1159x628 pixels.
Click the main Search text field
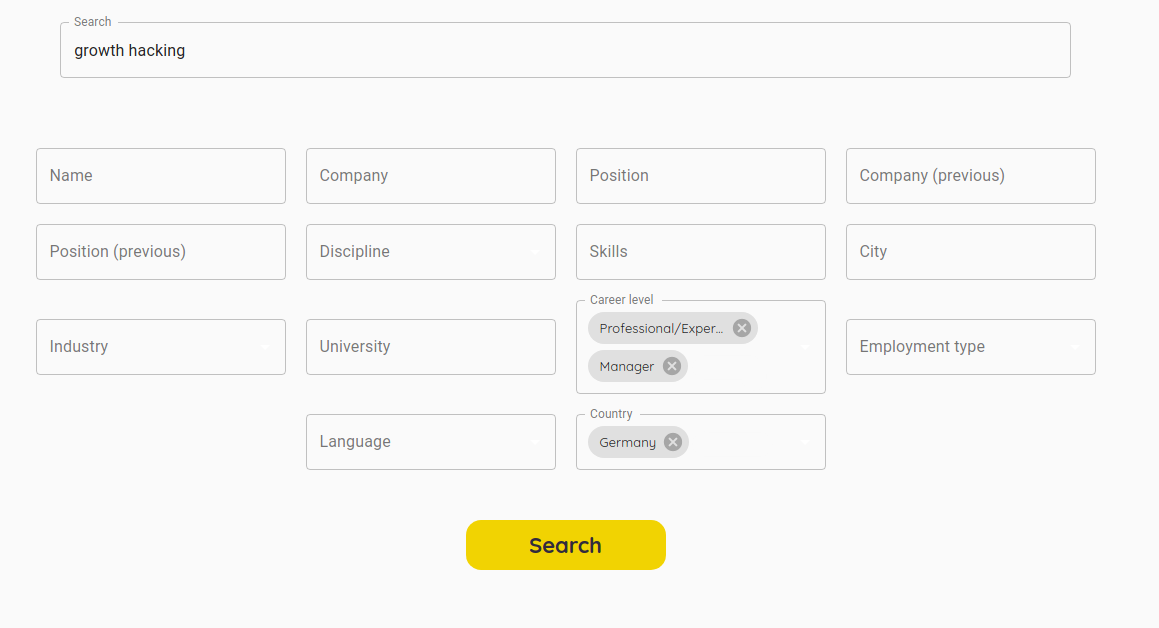point(565,51)
